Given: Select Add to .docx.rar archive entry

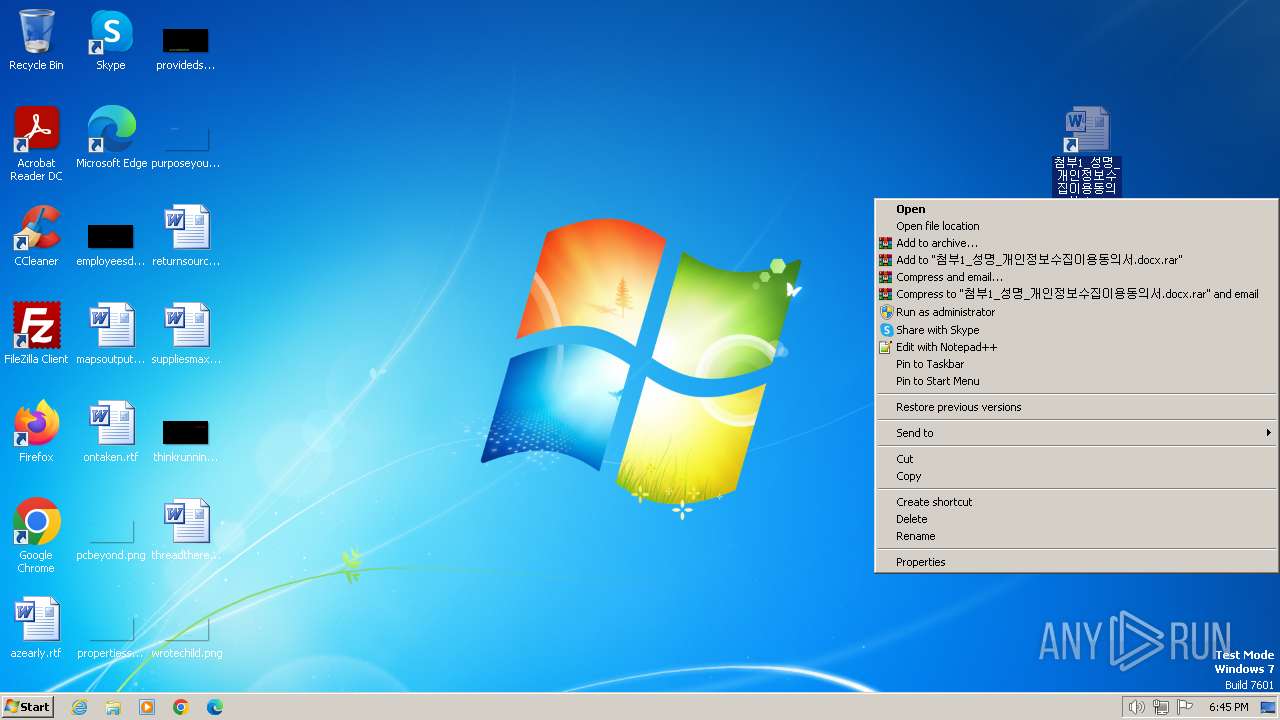Looking at the screenshot, I should (x=1076, y=260).
